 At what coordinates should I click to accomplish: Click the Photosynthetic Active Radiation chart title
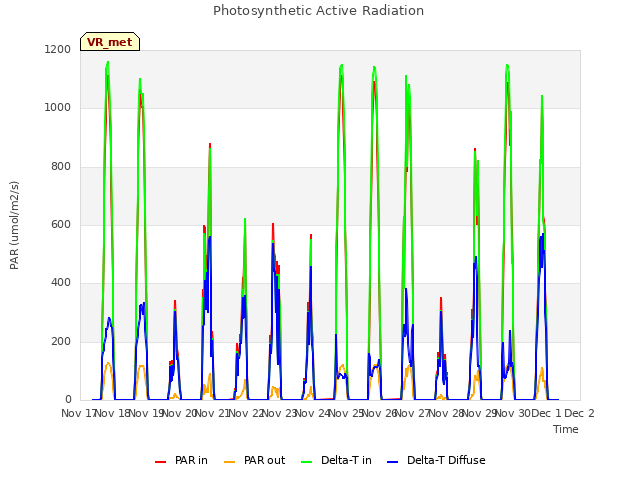click(x=318, y=11)
